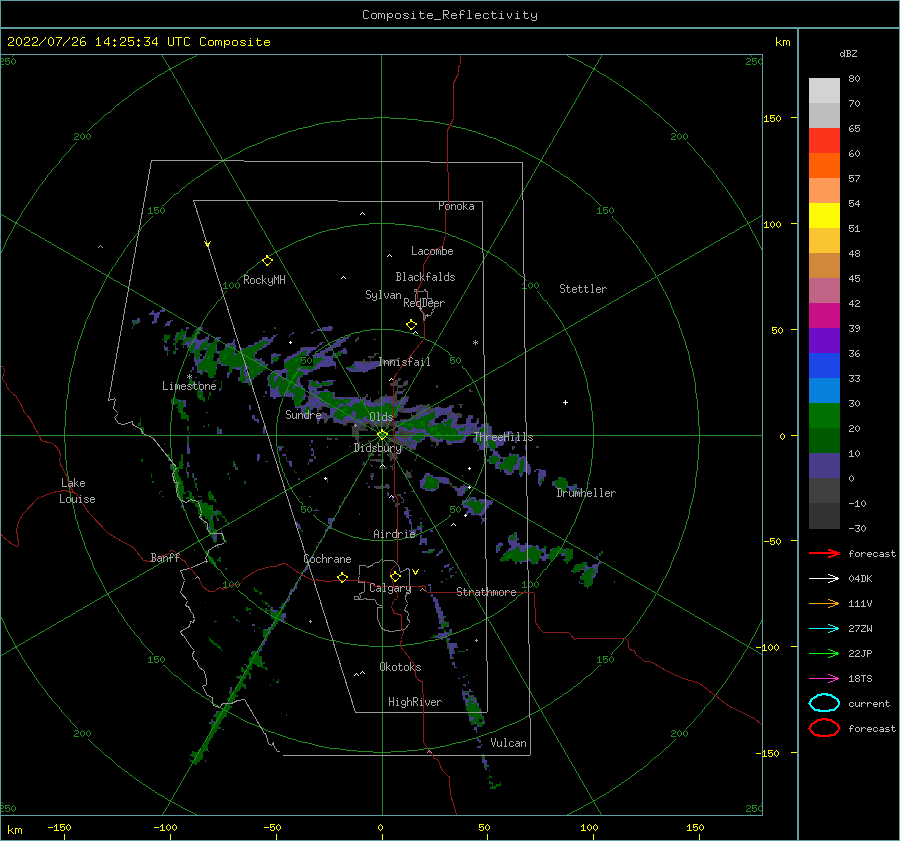900x841 pixels.
Task: Pick the bright yellow swatch between 54 and 51
Action: point(824,215)
